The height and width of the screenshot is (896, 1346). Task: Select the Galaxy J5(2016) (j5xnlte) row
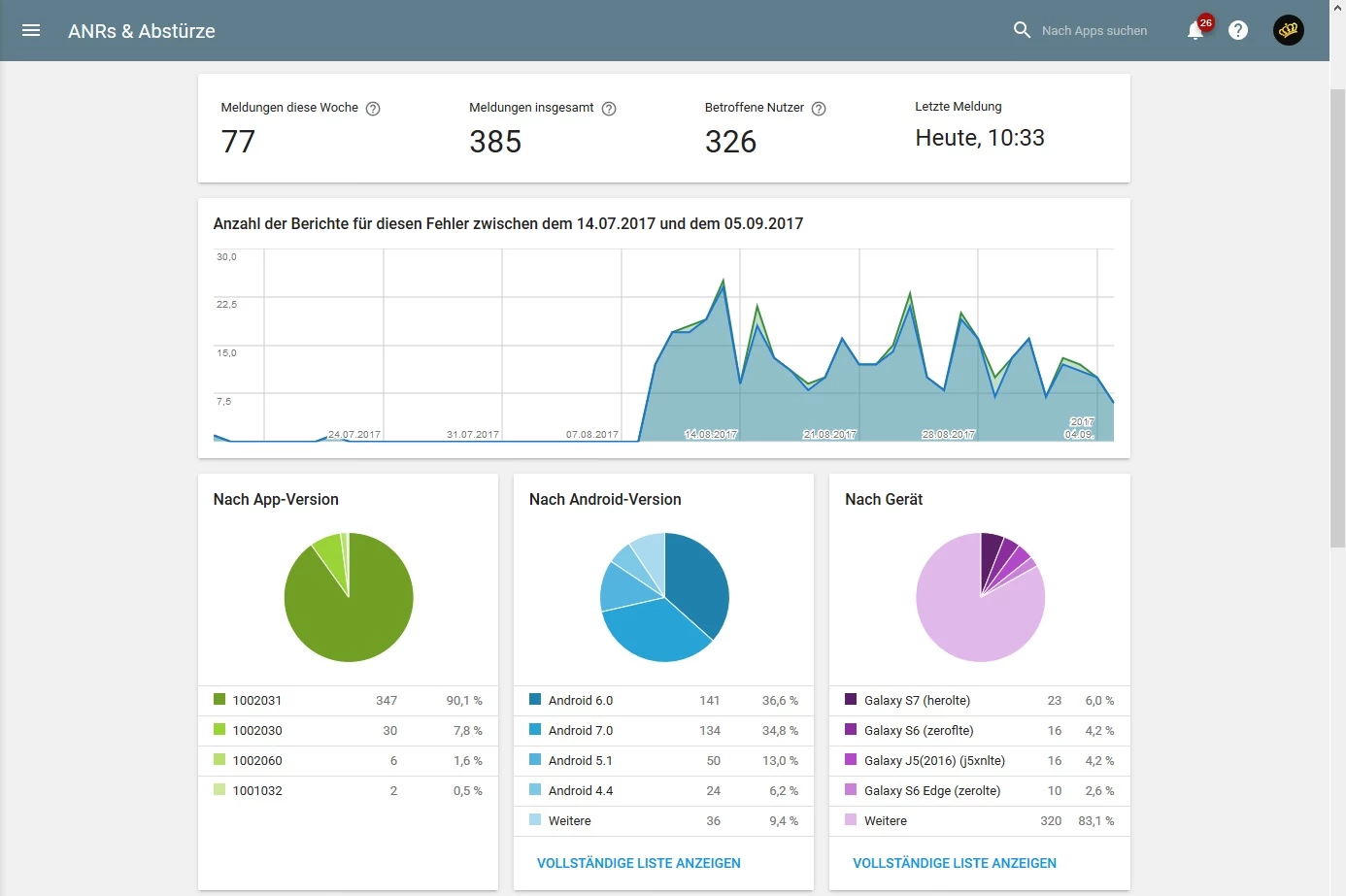tap(979, 760)
